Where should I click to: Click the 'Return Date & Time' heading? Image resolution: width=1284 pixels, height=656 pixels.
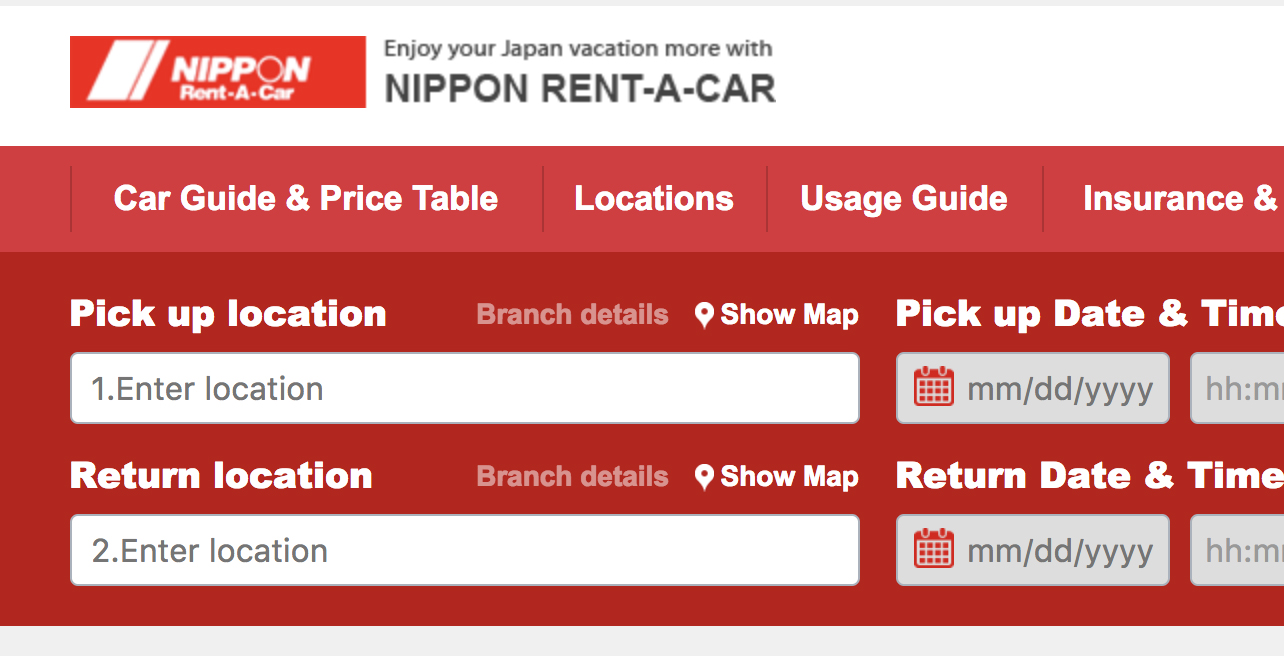click(1090, 476)
